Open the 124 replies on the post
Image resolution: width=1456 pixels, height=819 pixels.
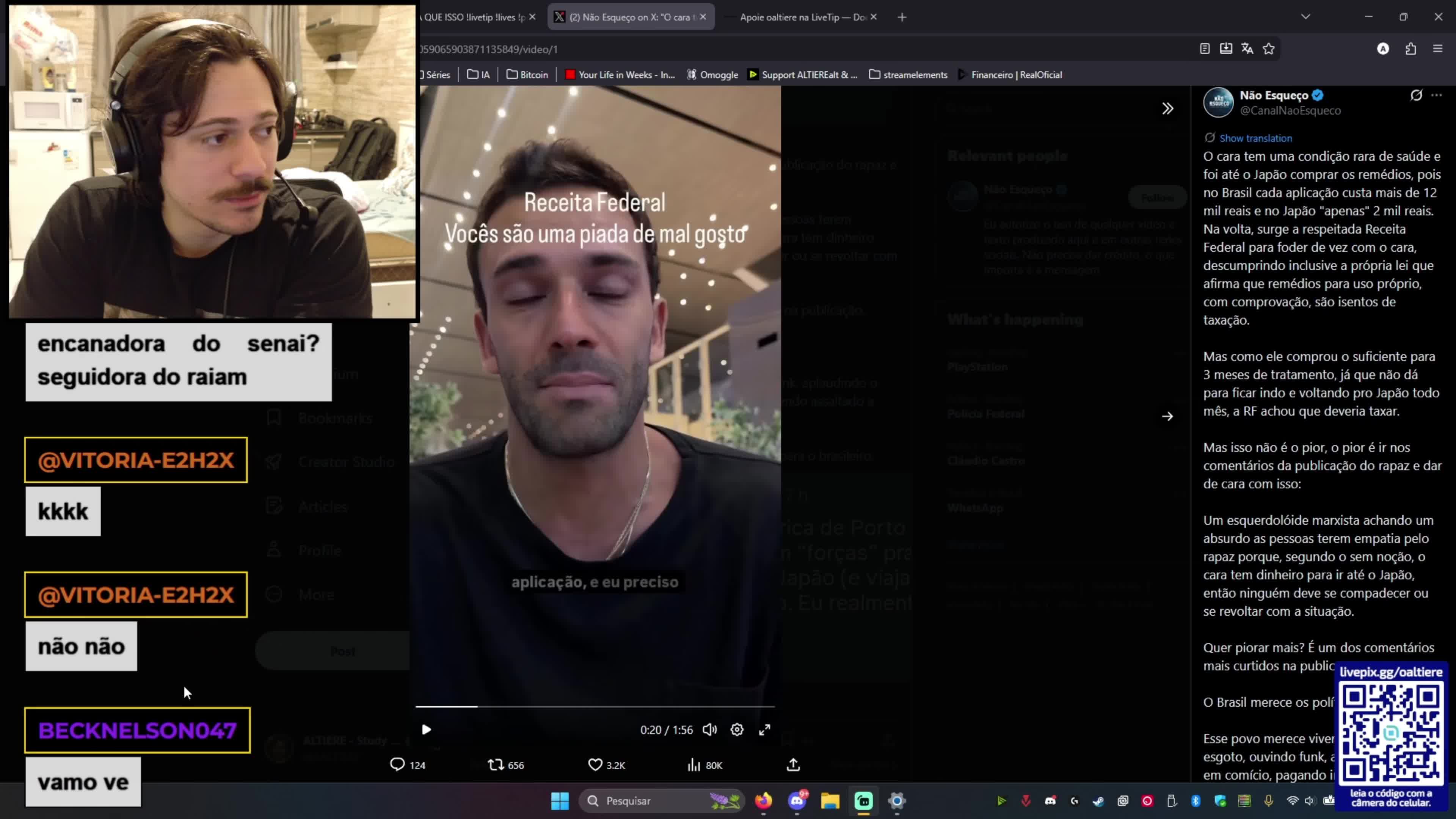408,765
